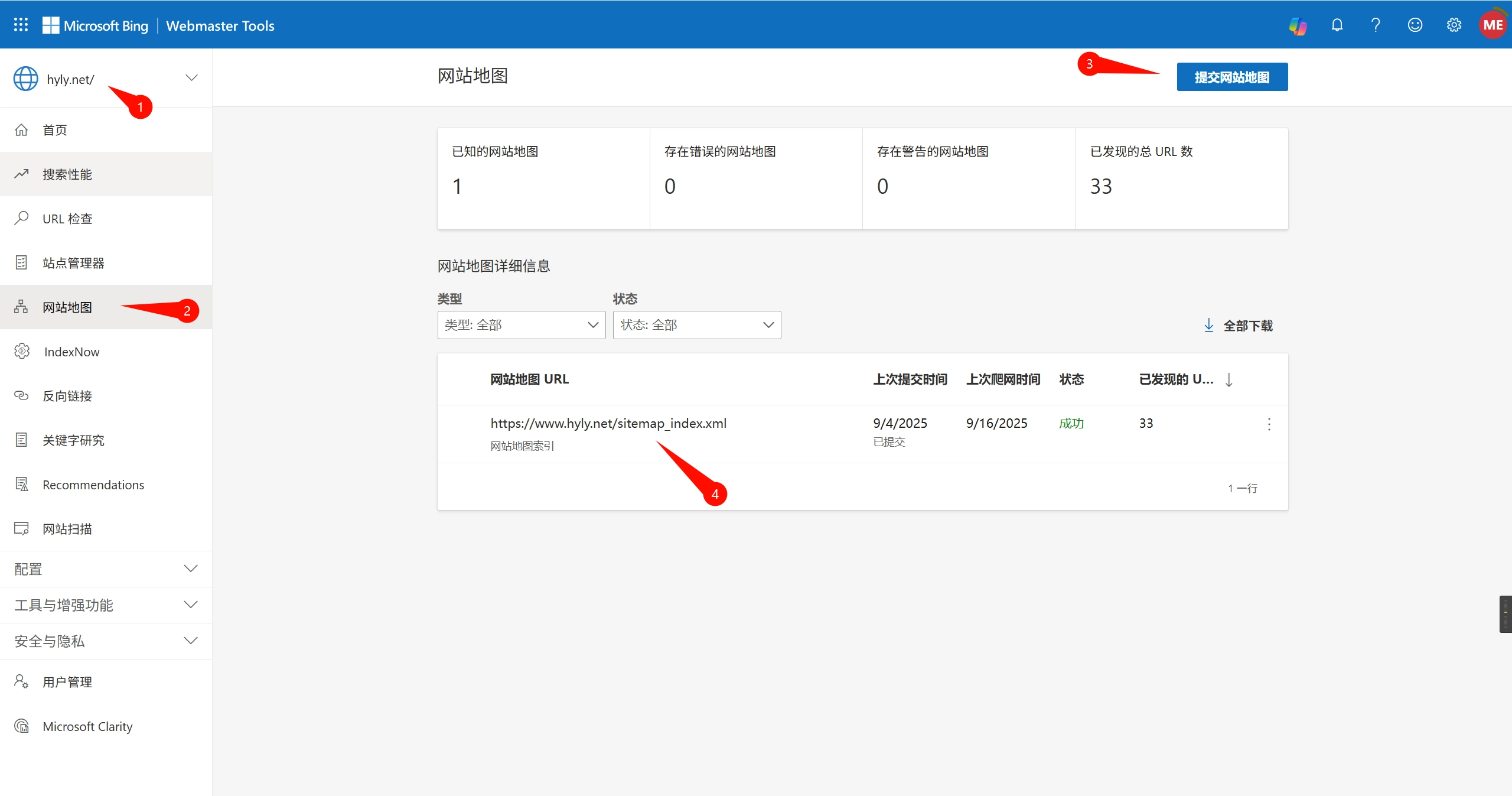1512x796 pixels.
Task: Open 搜索性能 in the sidebar
Action: coord(106,174)
